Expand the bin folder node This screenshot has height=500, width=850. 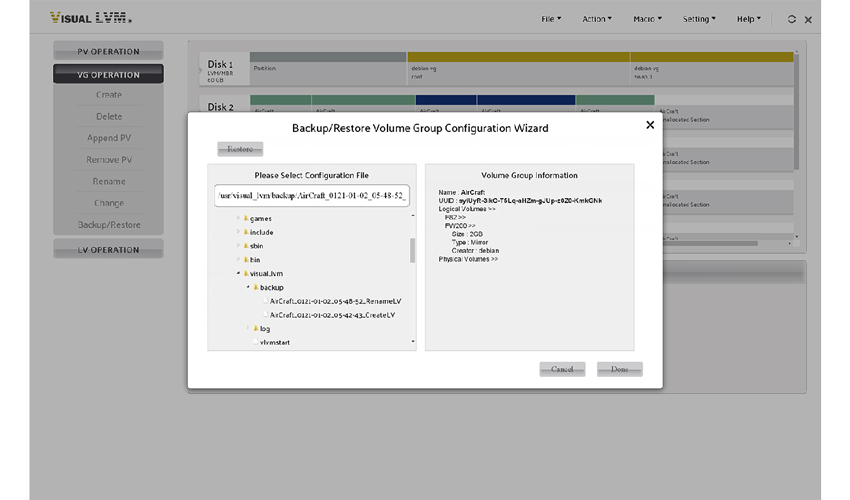click(x=238, y=259)
